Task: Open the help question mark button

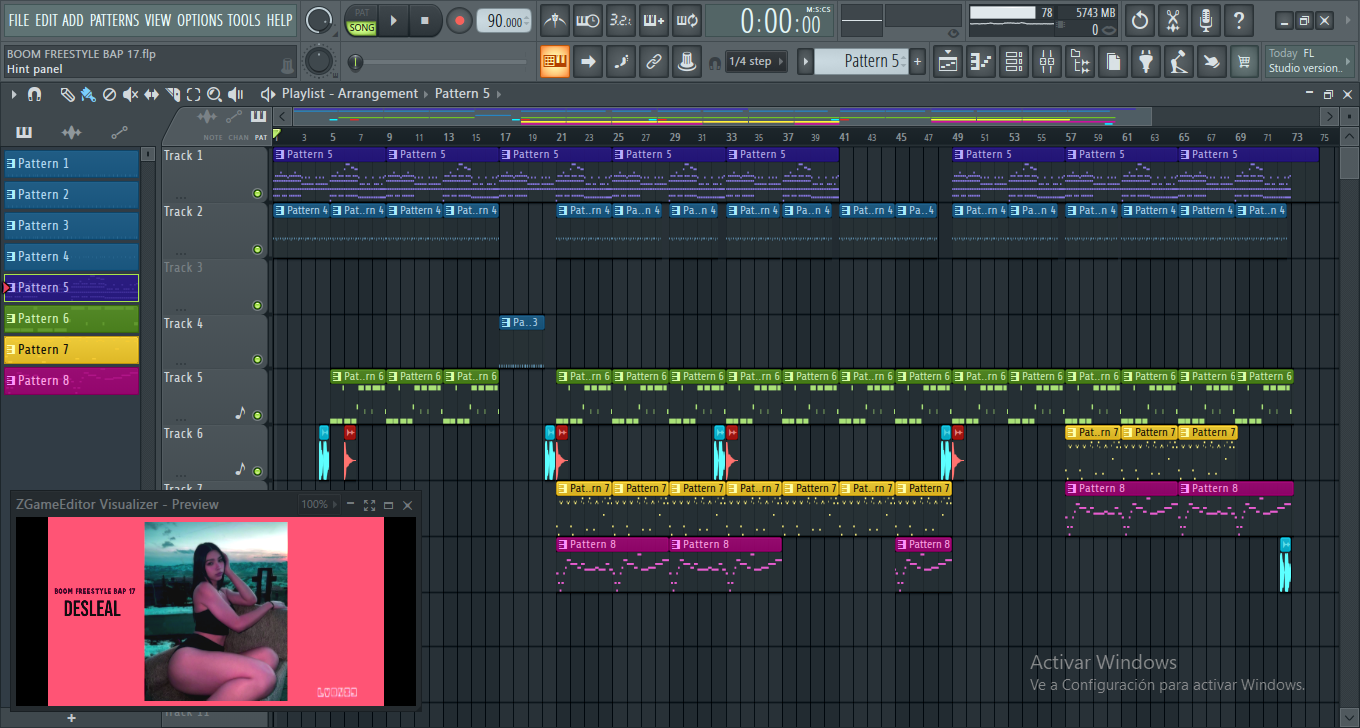Action: tap(1239, 20)
